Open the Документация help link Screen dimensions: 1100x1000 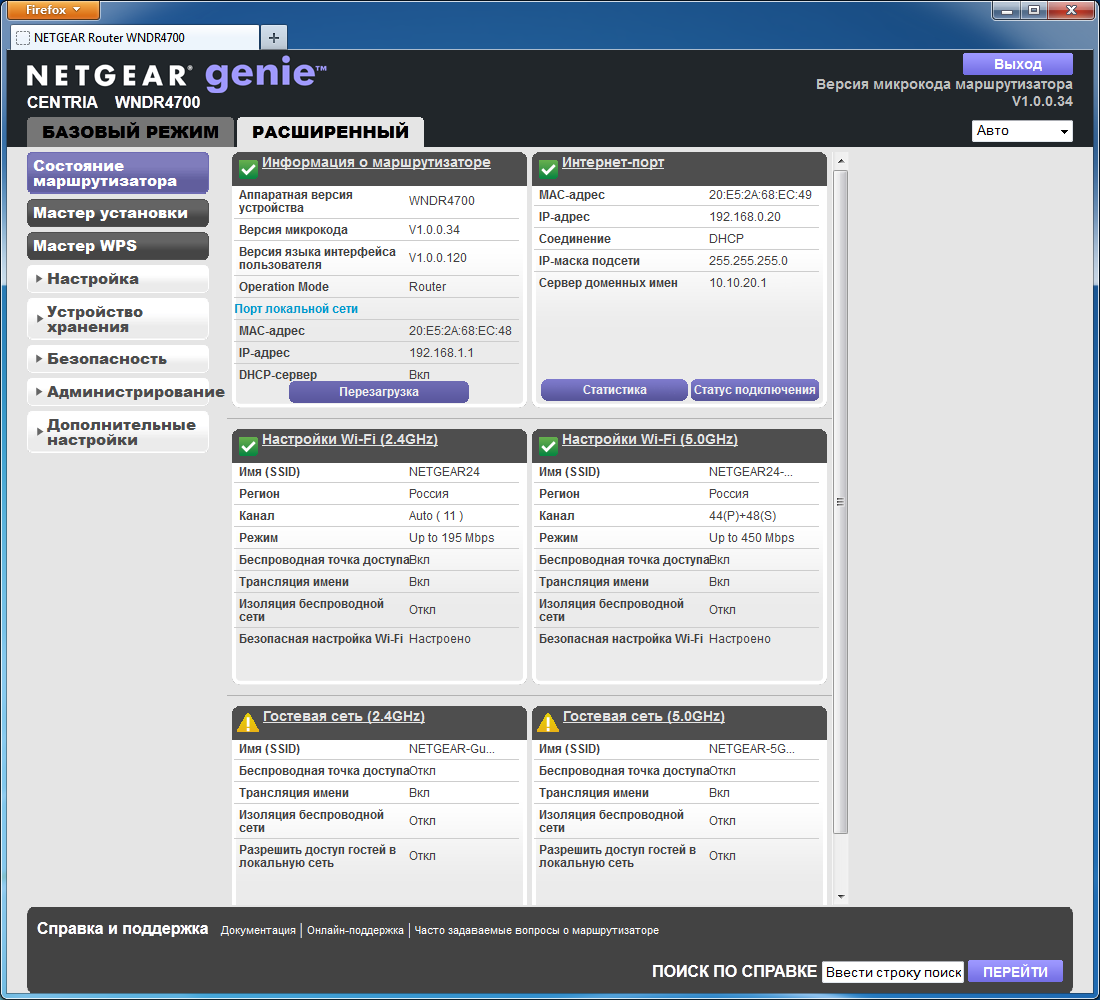click(x=258, y=930)
